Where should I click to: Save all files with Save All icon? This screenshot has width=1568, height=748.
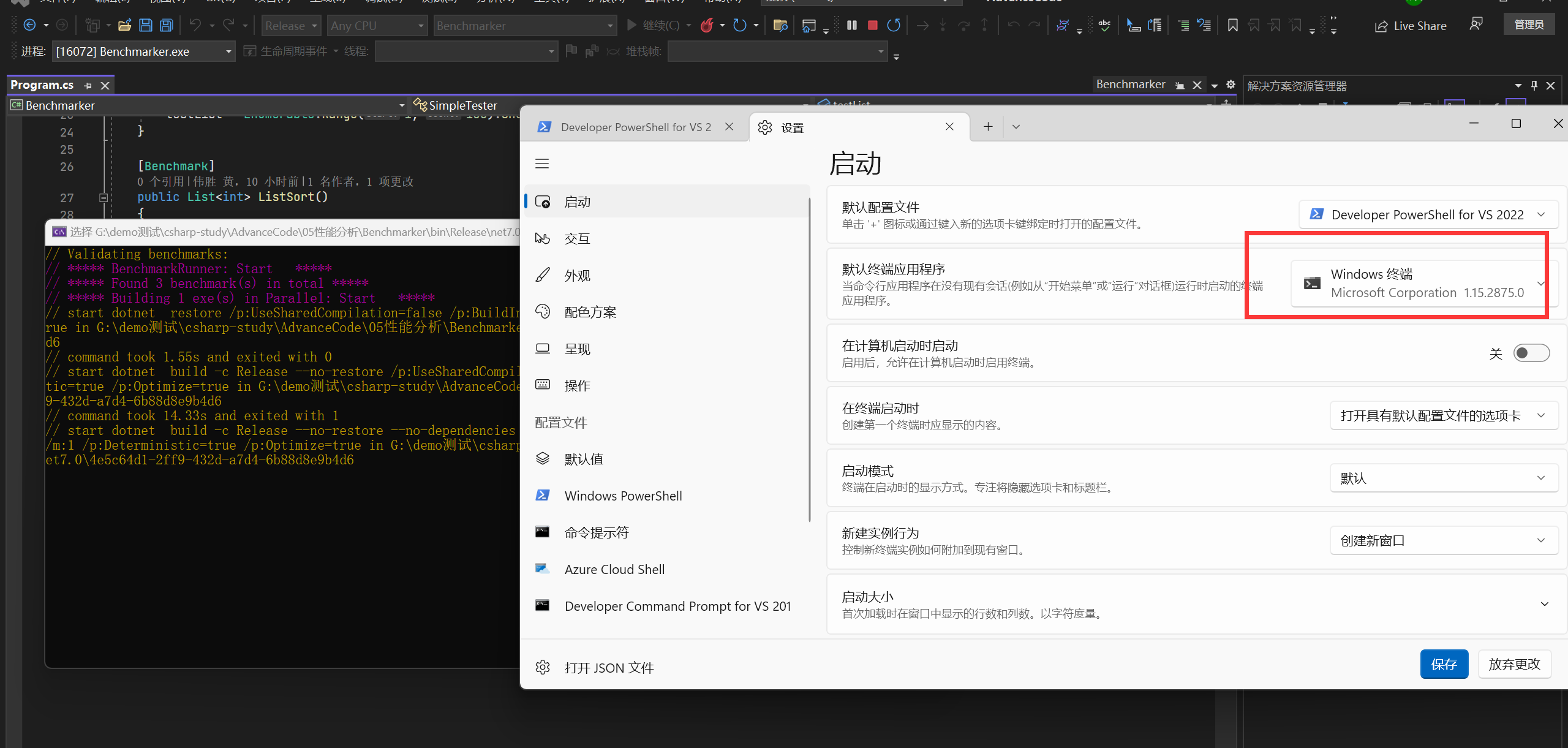(x=166, y=25)
